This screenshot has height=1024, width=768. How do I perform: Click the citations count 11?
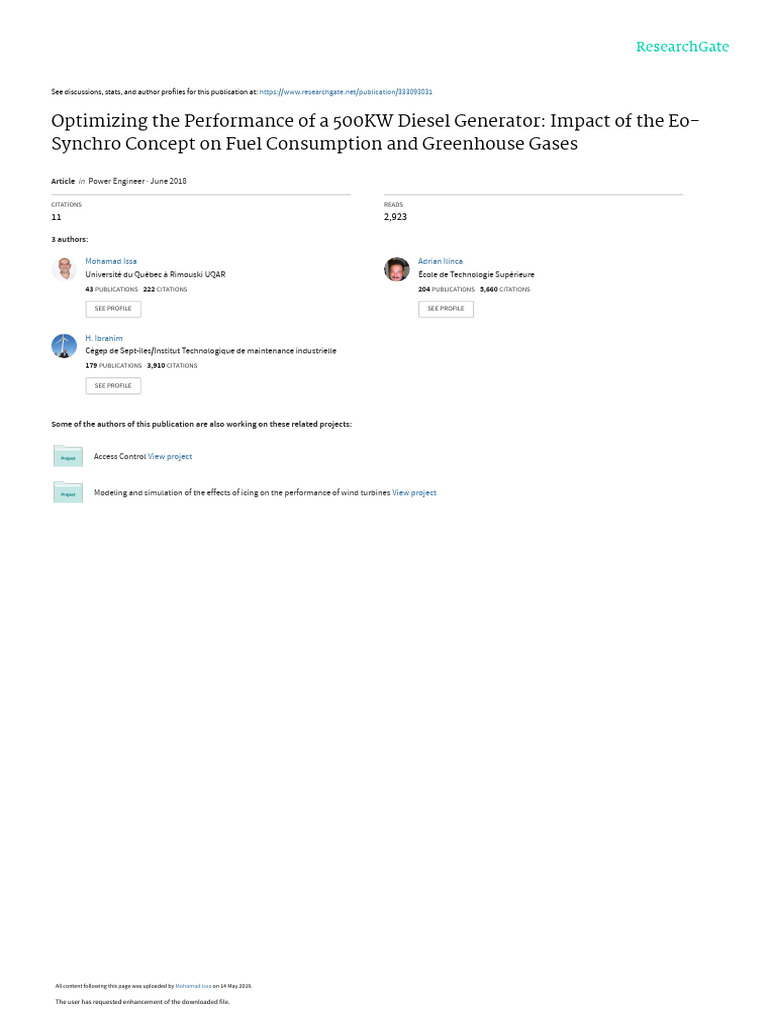(x=56, y=217)
